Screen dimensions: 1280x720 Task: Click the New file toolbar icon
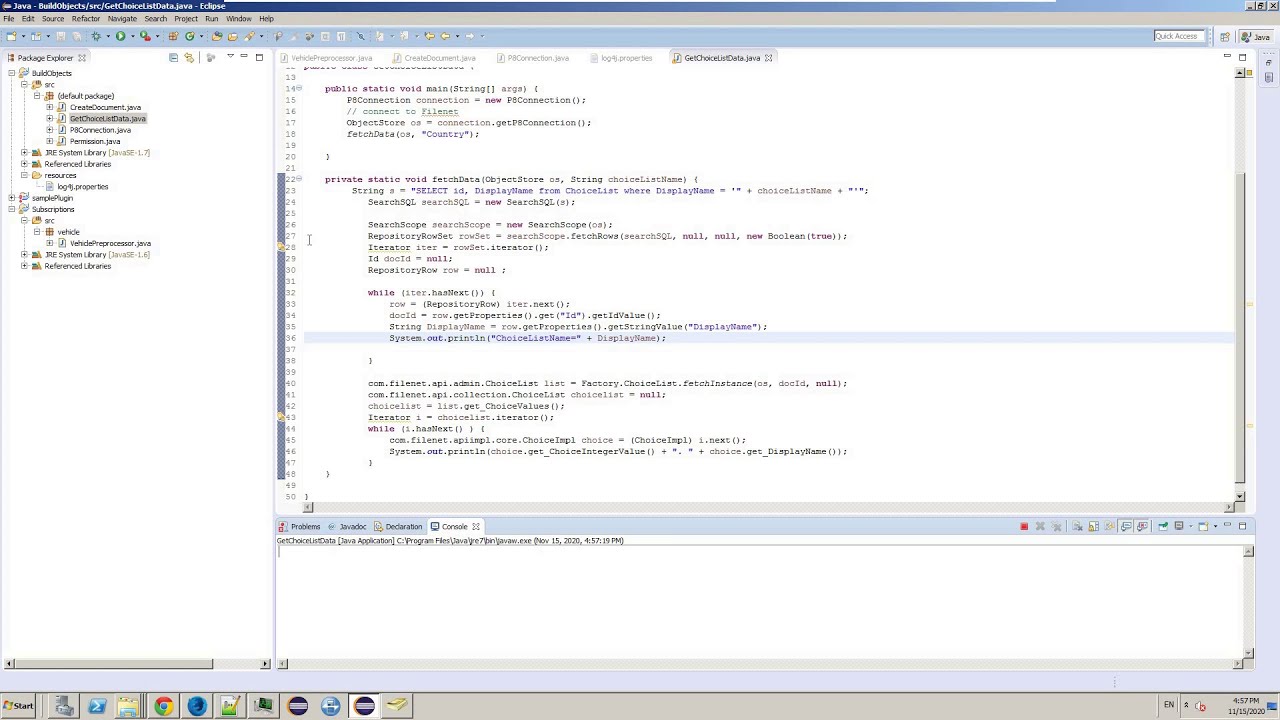(x=11, y=36)
